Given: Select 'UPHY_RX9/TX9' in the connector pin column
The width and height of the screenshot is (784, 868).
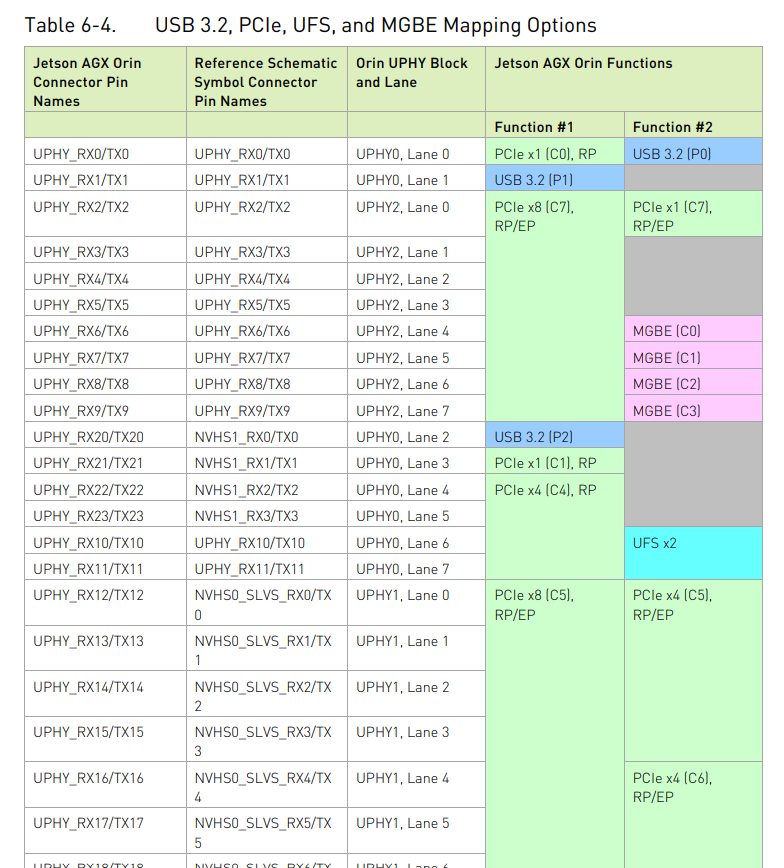Looking at the screenshot, I should click(x=105, y=409).
